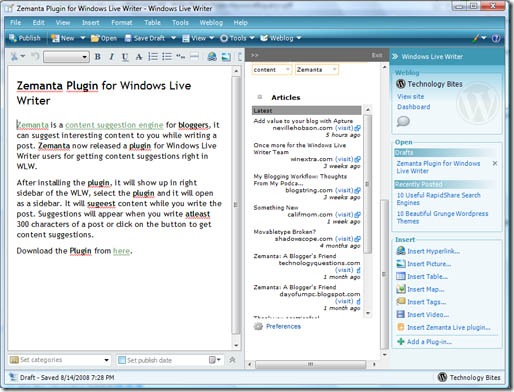Expand the Save Draft dropdown arrow

click(x=173, y=38)
